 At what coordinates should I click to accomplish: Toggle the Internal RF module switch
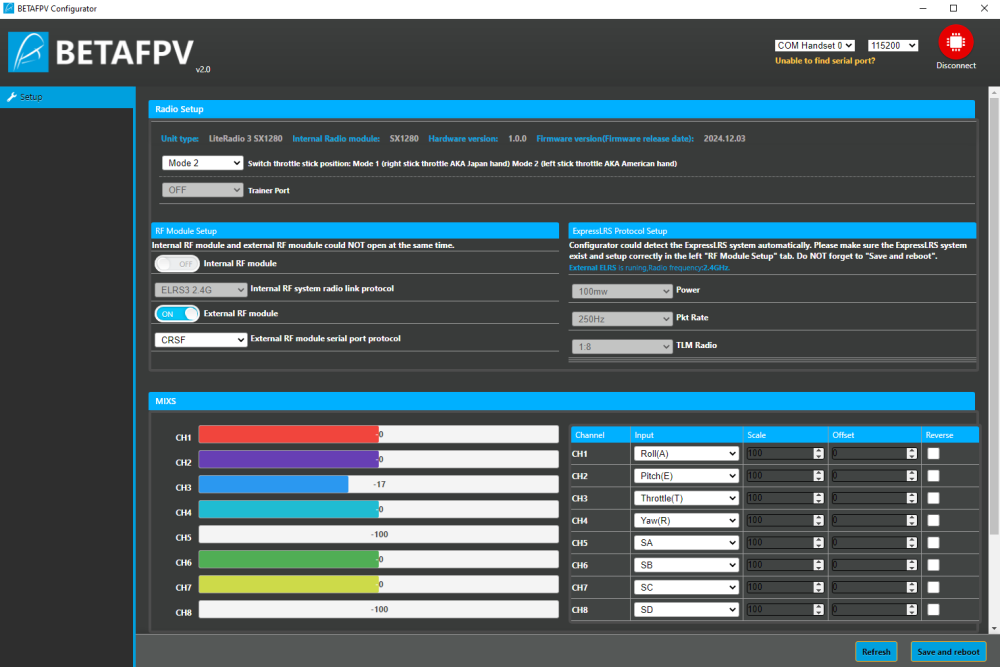[x=177, y=264]
